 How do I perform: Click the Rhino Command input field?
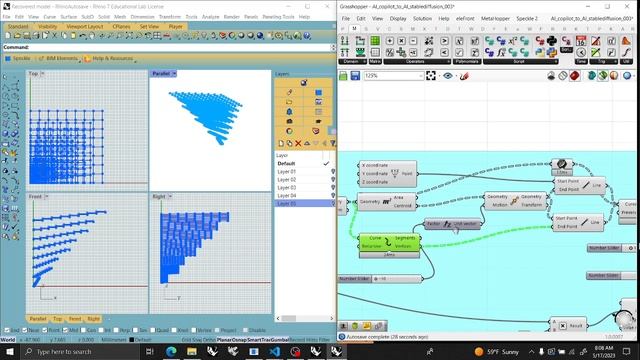coord(167,47)
